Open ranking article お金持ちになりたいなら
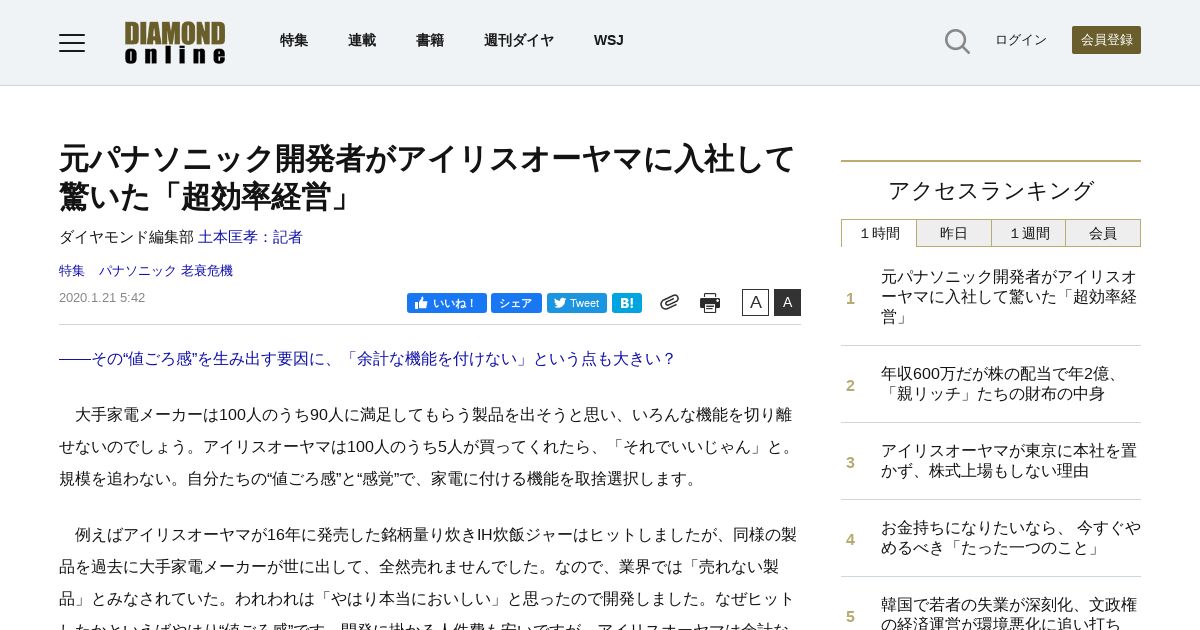 1011,538
